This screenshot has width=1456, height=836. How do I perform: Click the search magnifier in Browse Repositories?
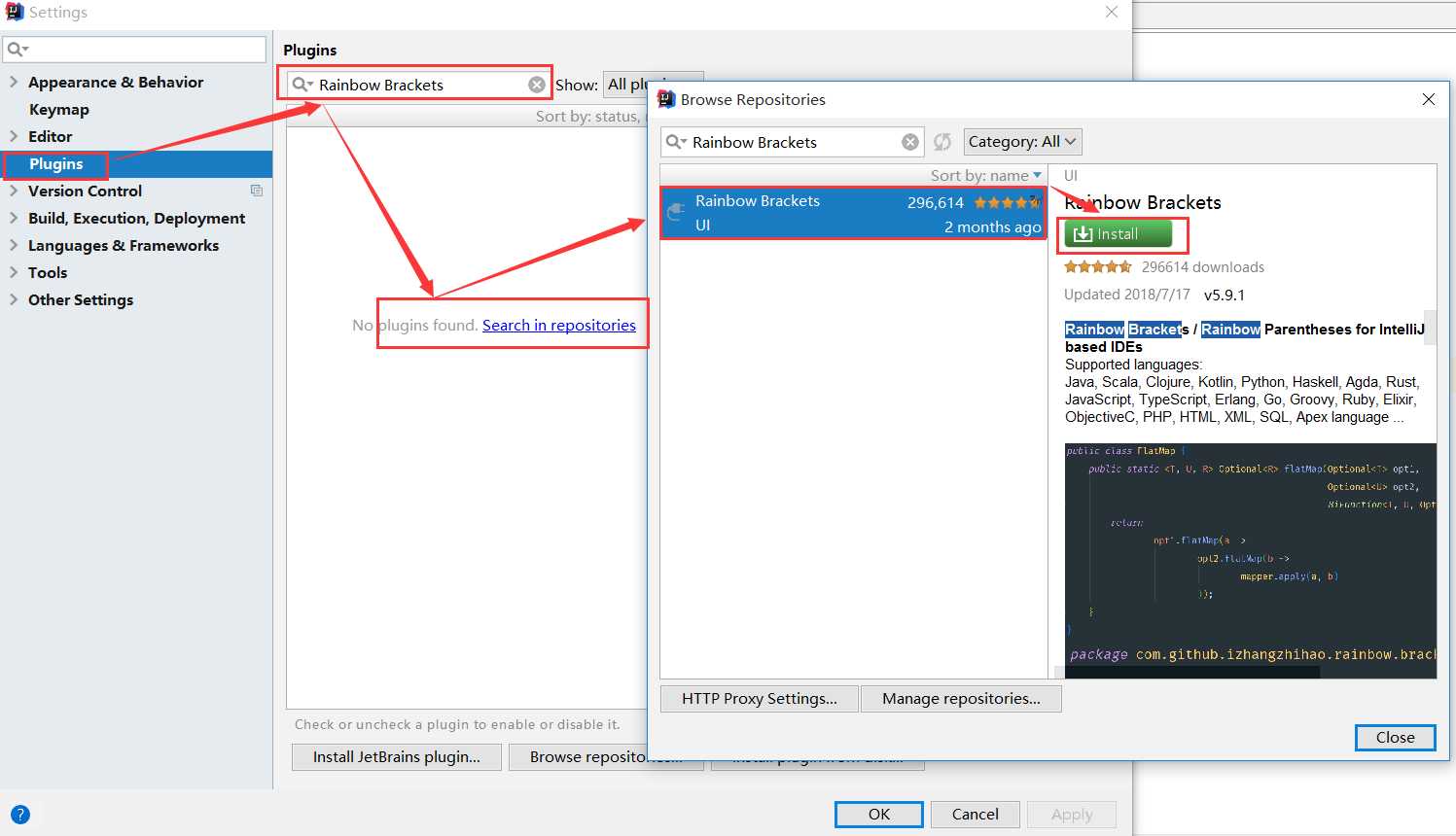point(676,142)
